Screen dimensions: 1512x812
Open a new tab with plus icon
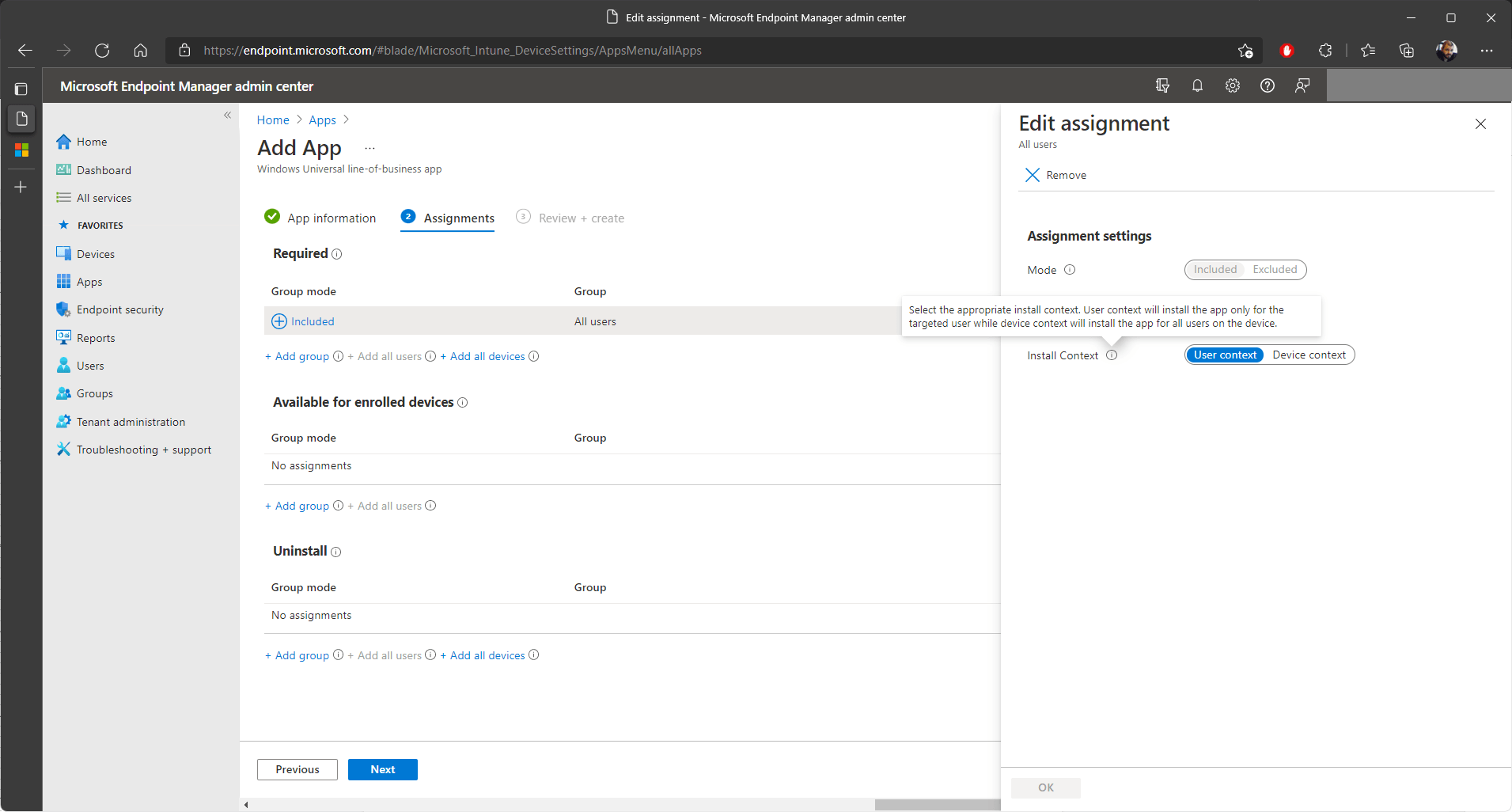[21, 187]
